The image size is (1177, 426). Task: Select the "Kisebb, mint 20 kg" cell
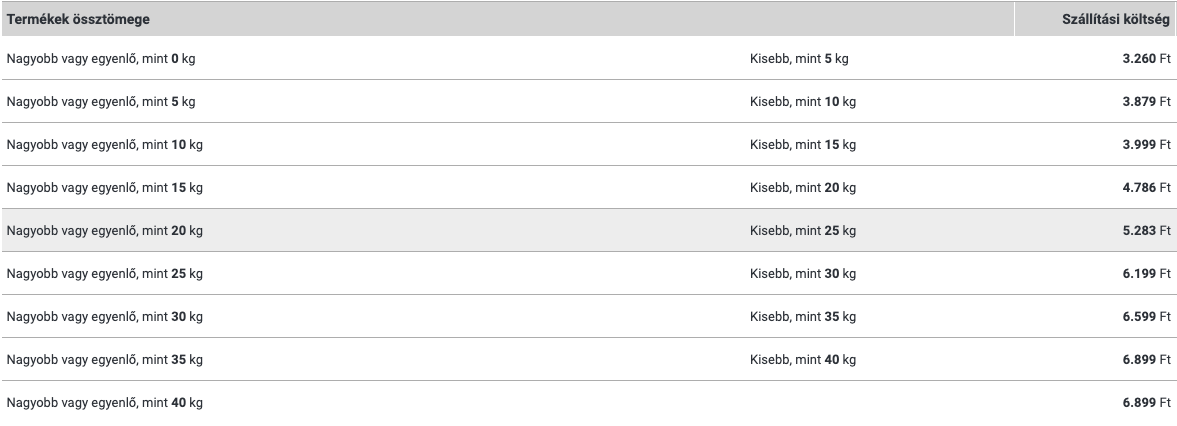803,188
